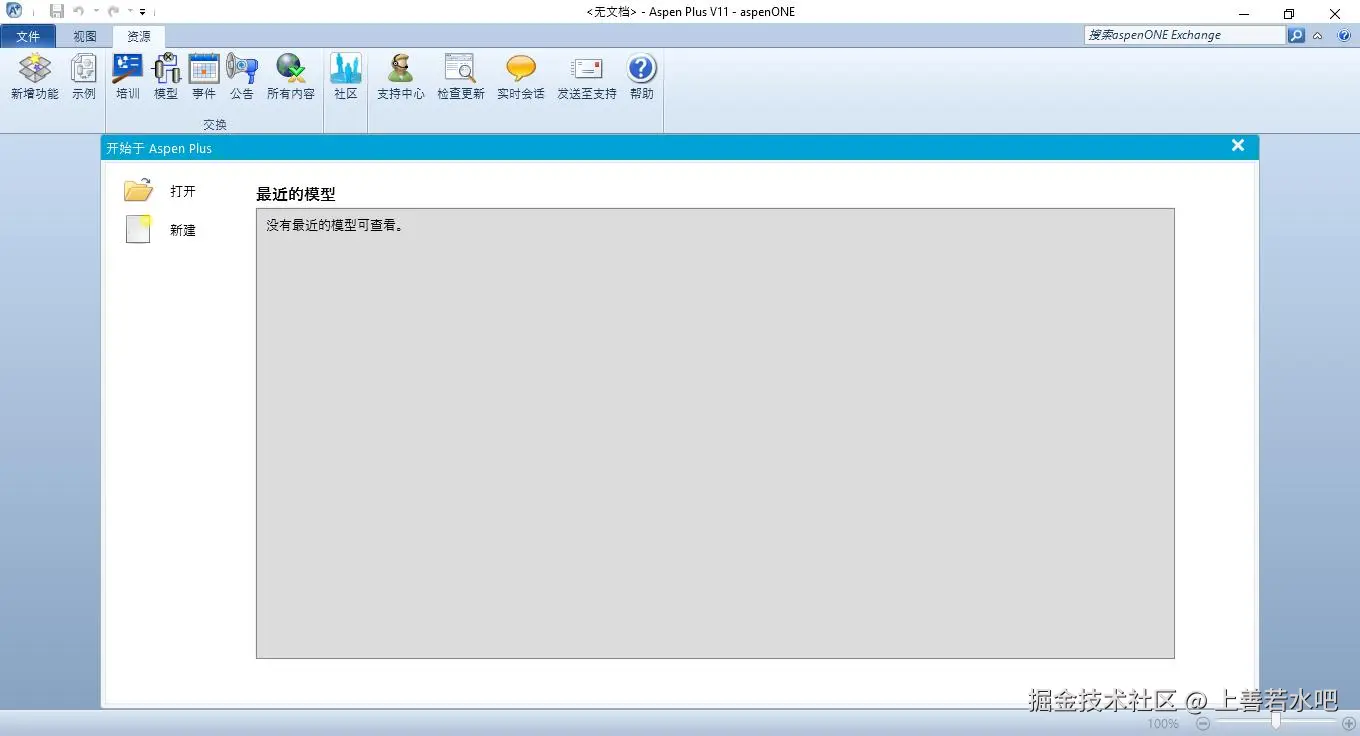Click the 新建 new label
This screenshot has width=1360, height=736.
click(x=183, y=230)
